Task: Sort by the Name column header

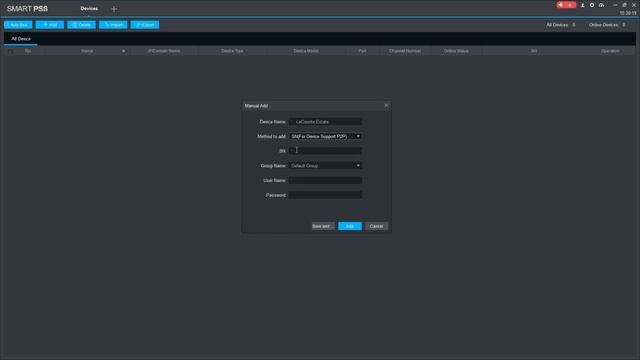Action: [x=87, y=51]
